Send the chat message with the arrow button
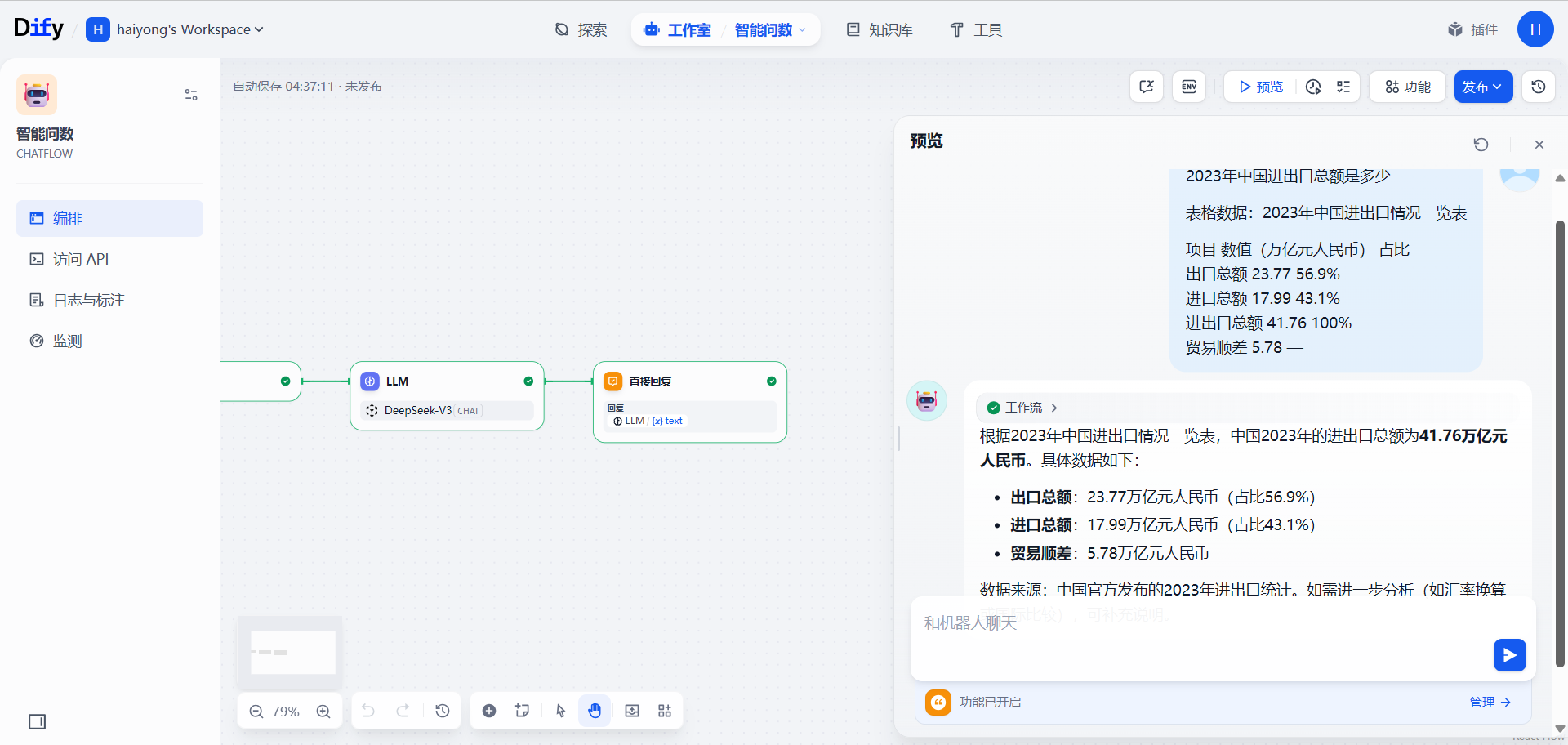The width and height of the screenshot is (1568, 745). point(1509,655)
